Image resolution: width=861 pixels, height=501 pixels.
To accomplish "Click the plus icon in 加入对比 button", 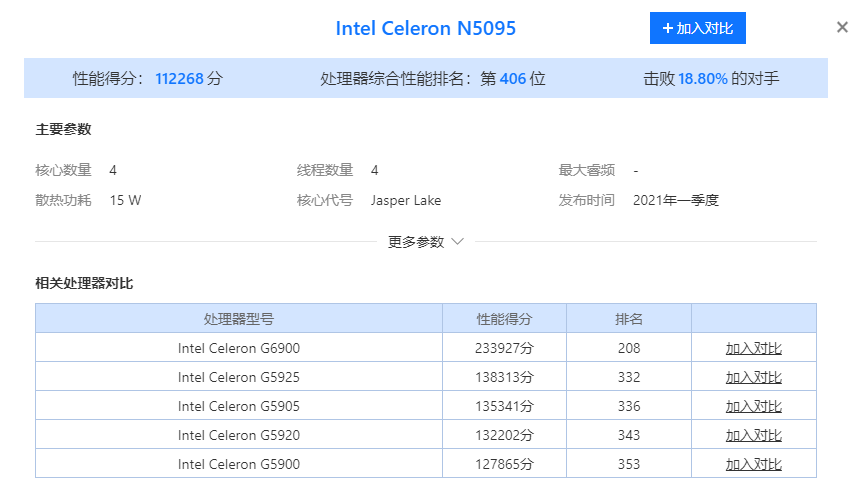I will click(667, 28).
